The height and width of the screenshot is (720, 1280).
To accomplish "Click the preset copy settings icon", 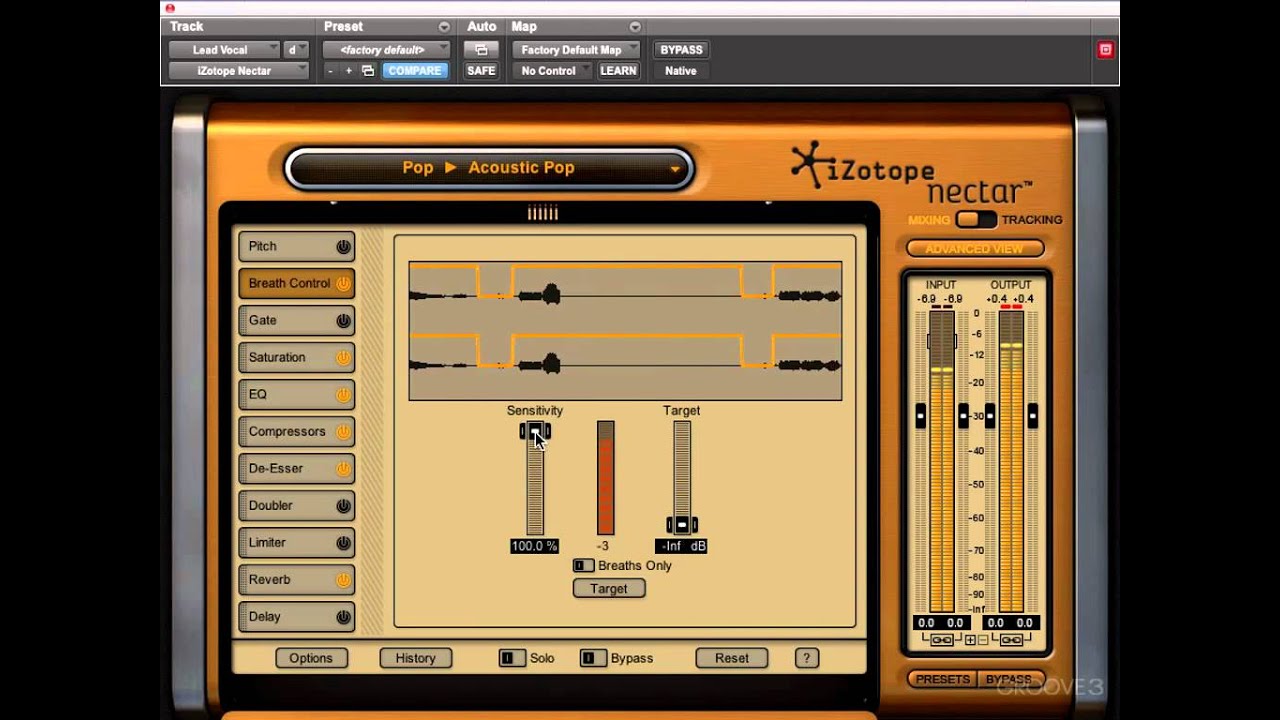I will pos(368,71).
